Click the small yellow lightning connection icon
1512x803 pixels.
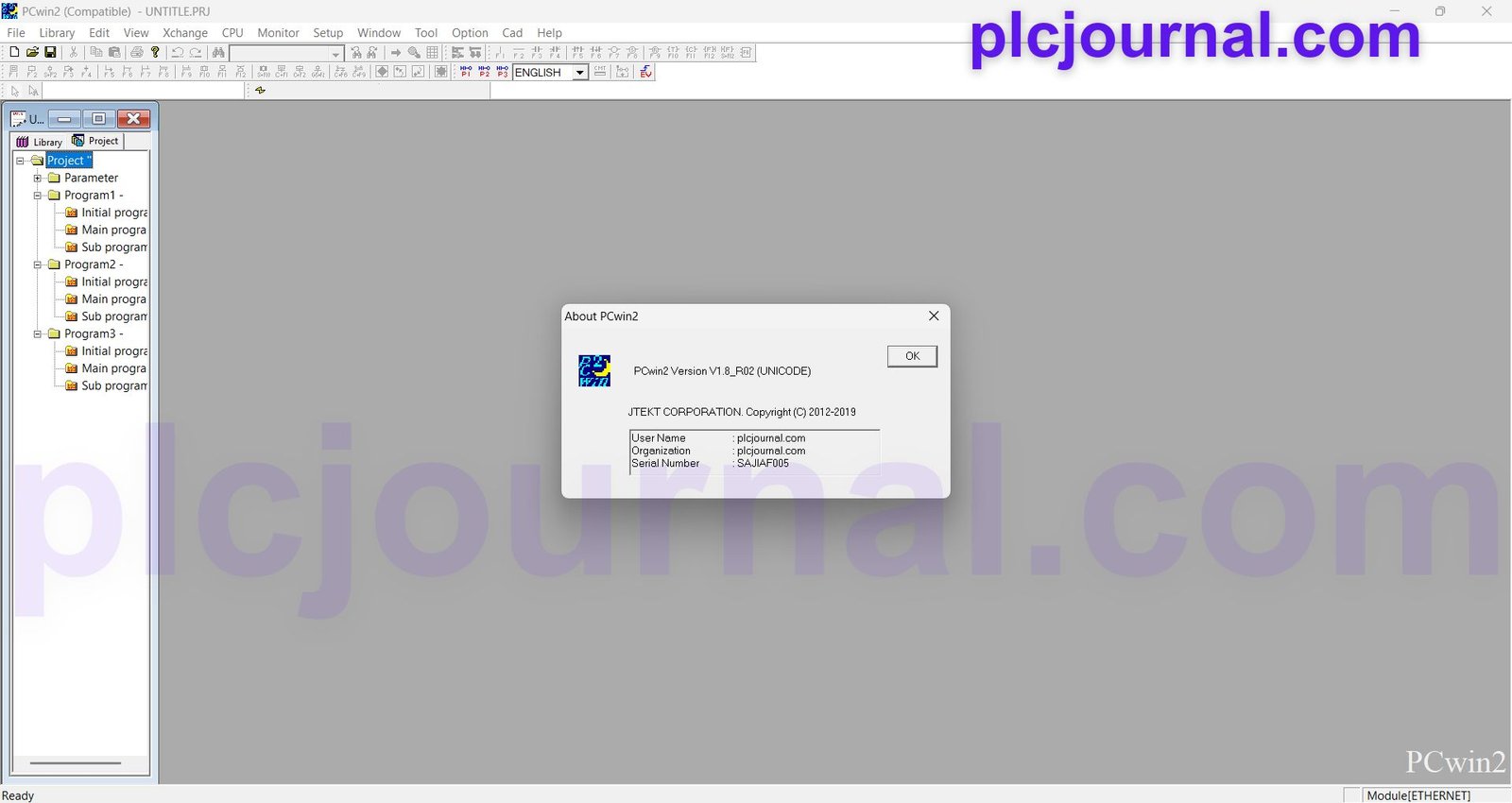(260, 91)
